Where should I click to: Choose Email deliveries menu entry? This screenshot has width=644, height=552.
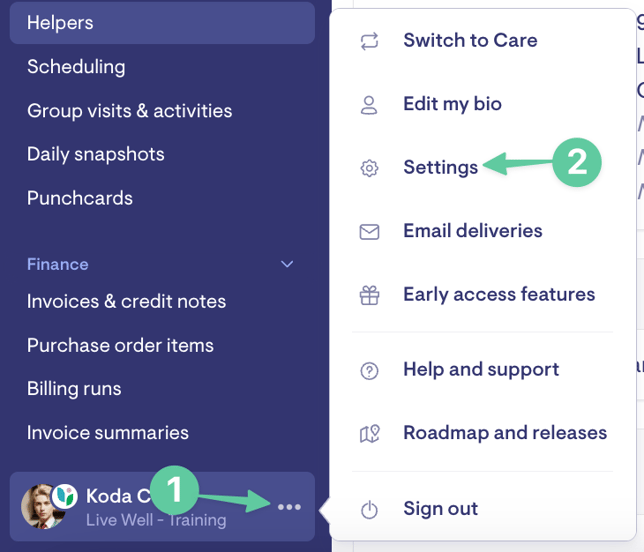[473, 231]
